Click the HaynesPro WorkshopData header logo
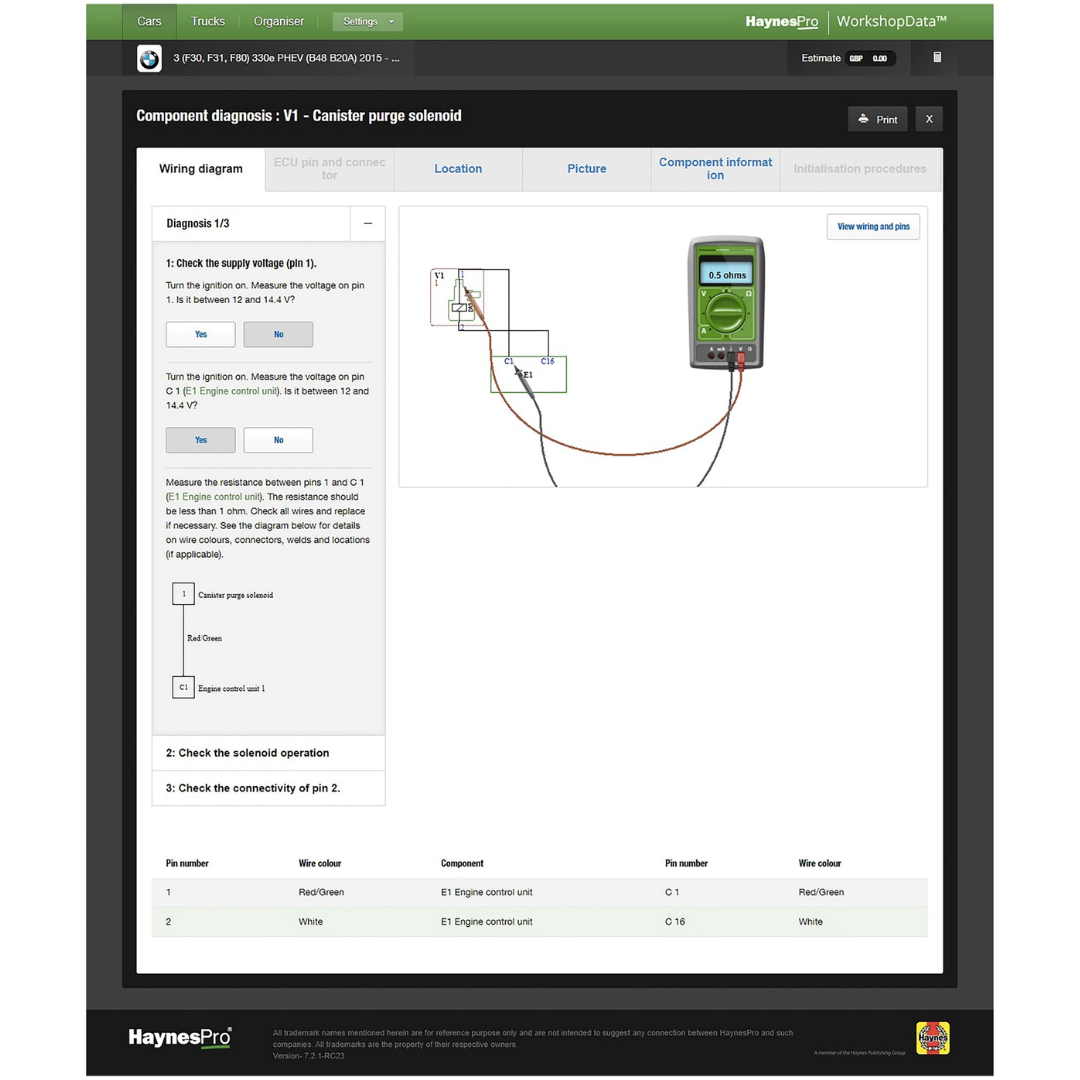The height and width of the screenshot is (1080, 1080). 846,21
